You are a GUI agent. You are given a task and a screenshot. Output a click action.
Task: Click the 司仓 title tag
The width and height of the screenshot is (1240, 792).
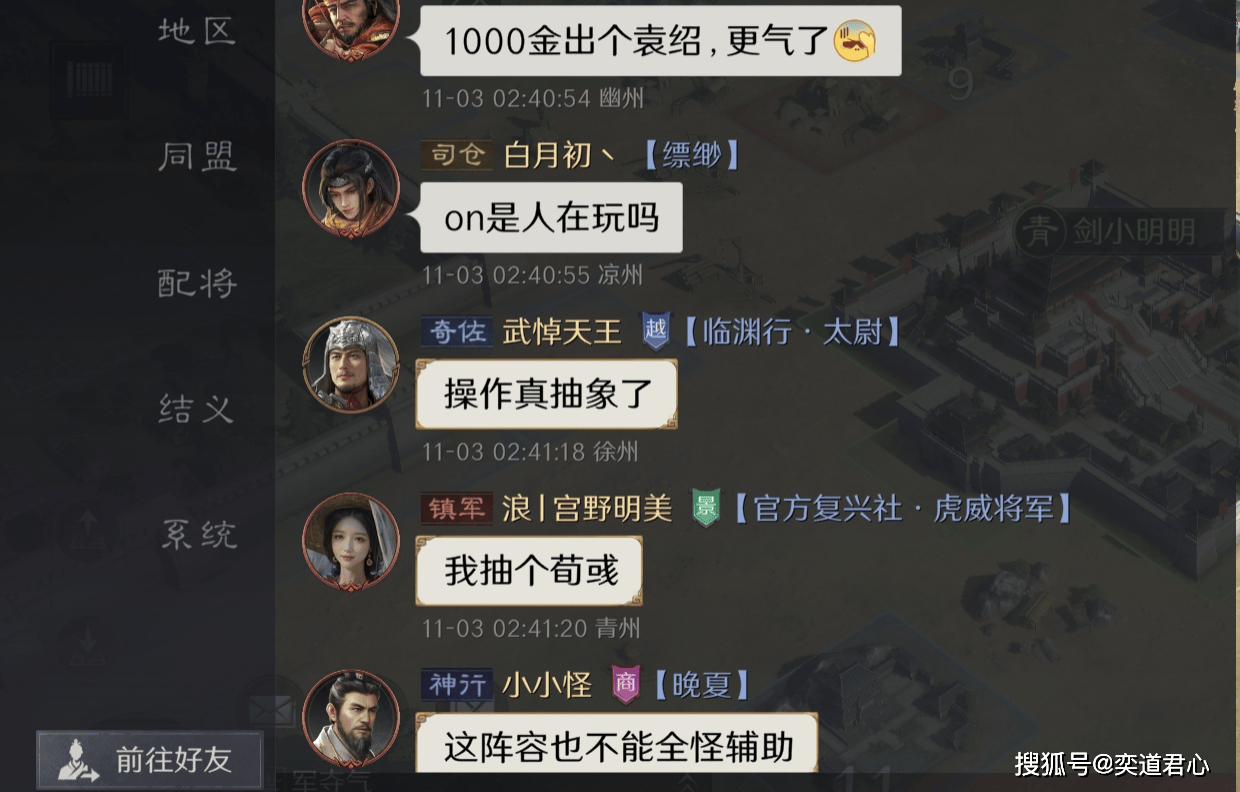(456, 155)
